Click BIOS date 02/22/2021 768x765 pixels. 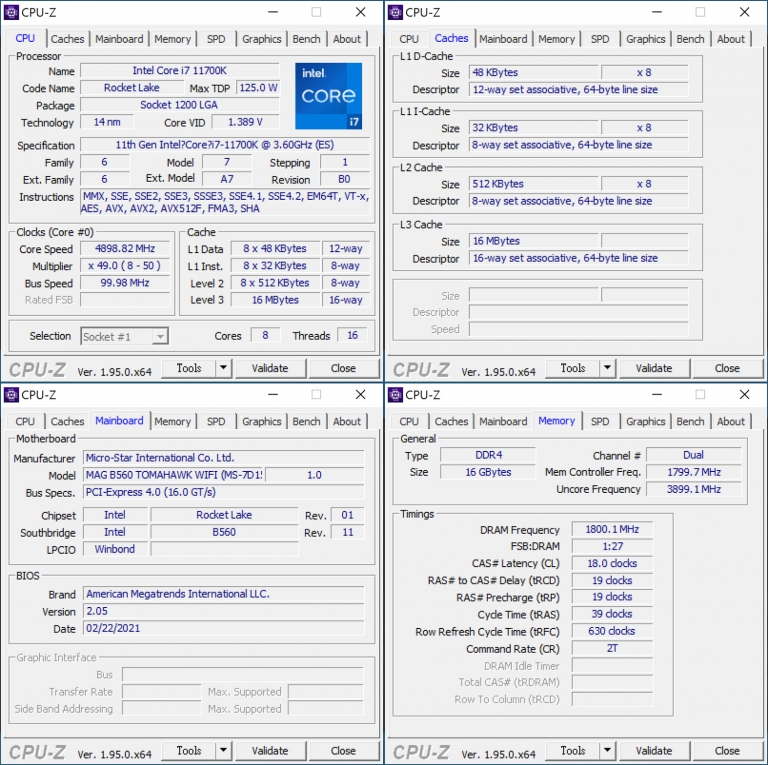point(223,628)
